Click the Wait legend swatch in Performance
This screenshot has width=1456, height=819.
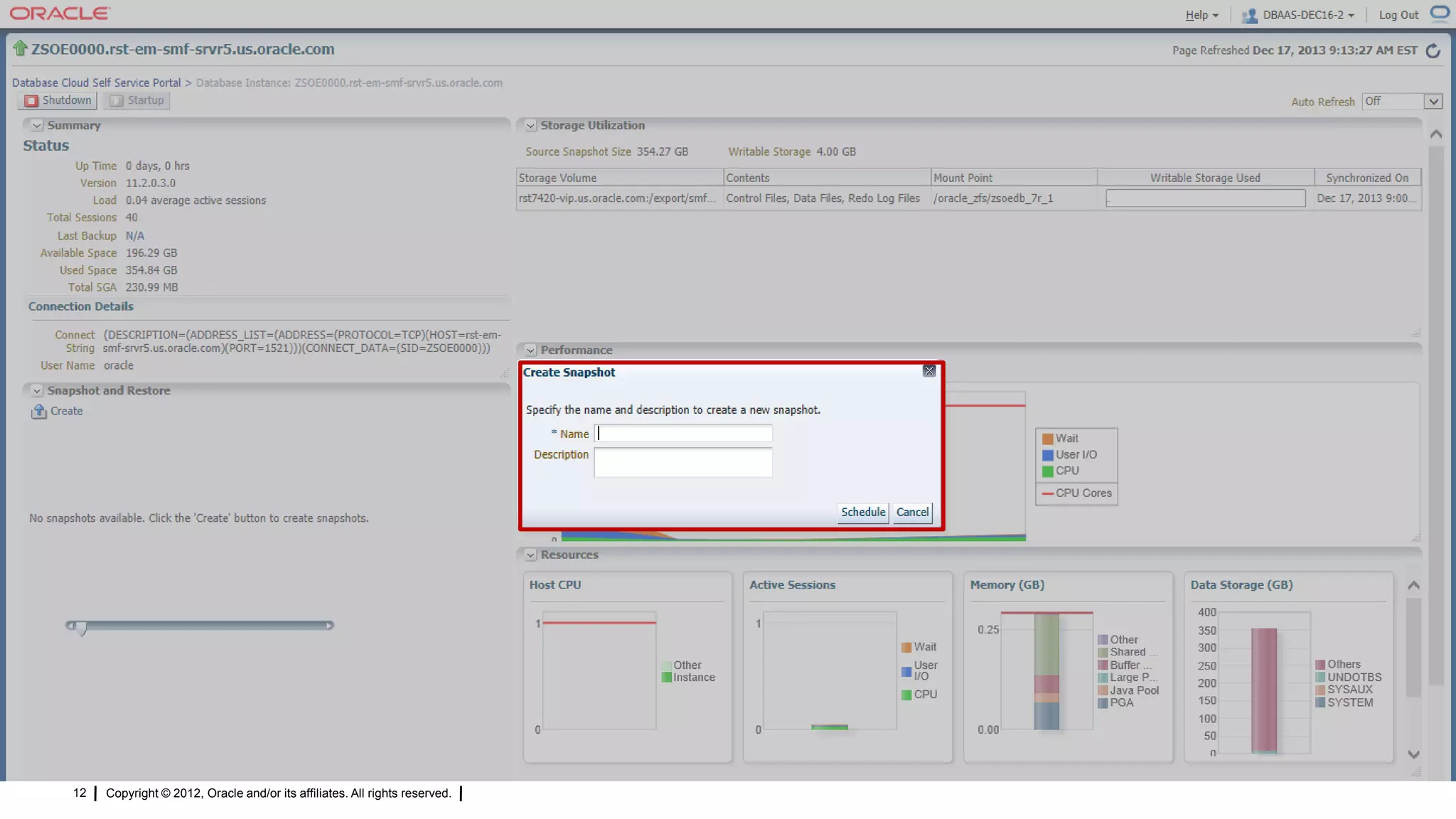tap(1047, 439)
